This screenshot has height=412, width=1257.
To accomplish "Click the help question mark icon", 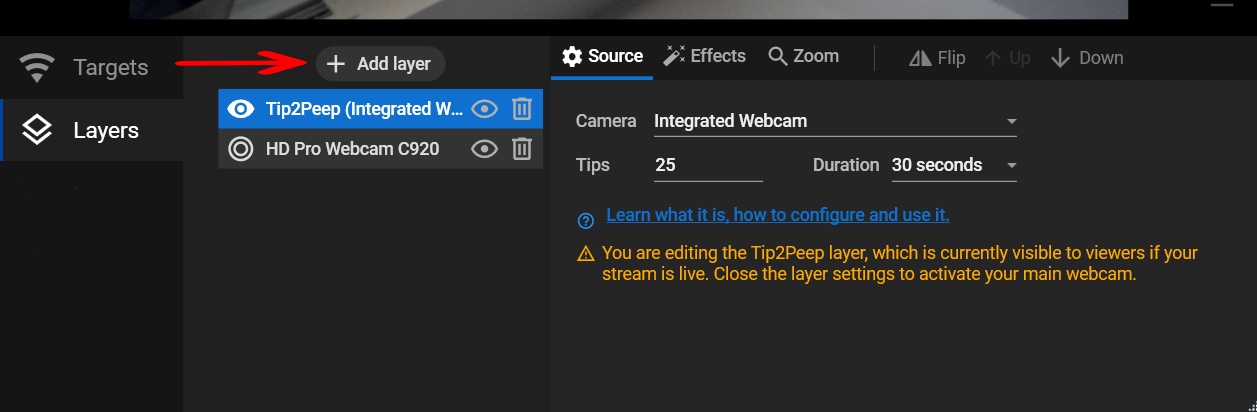I will (x=586, y=220).
